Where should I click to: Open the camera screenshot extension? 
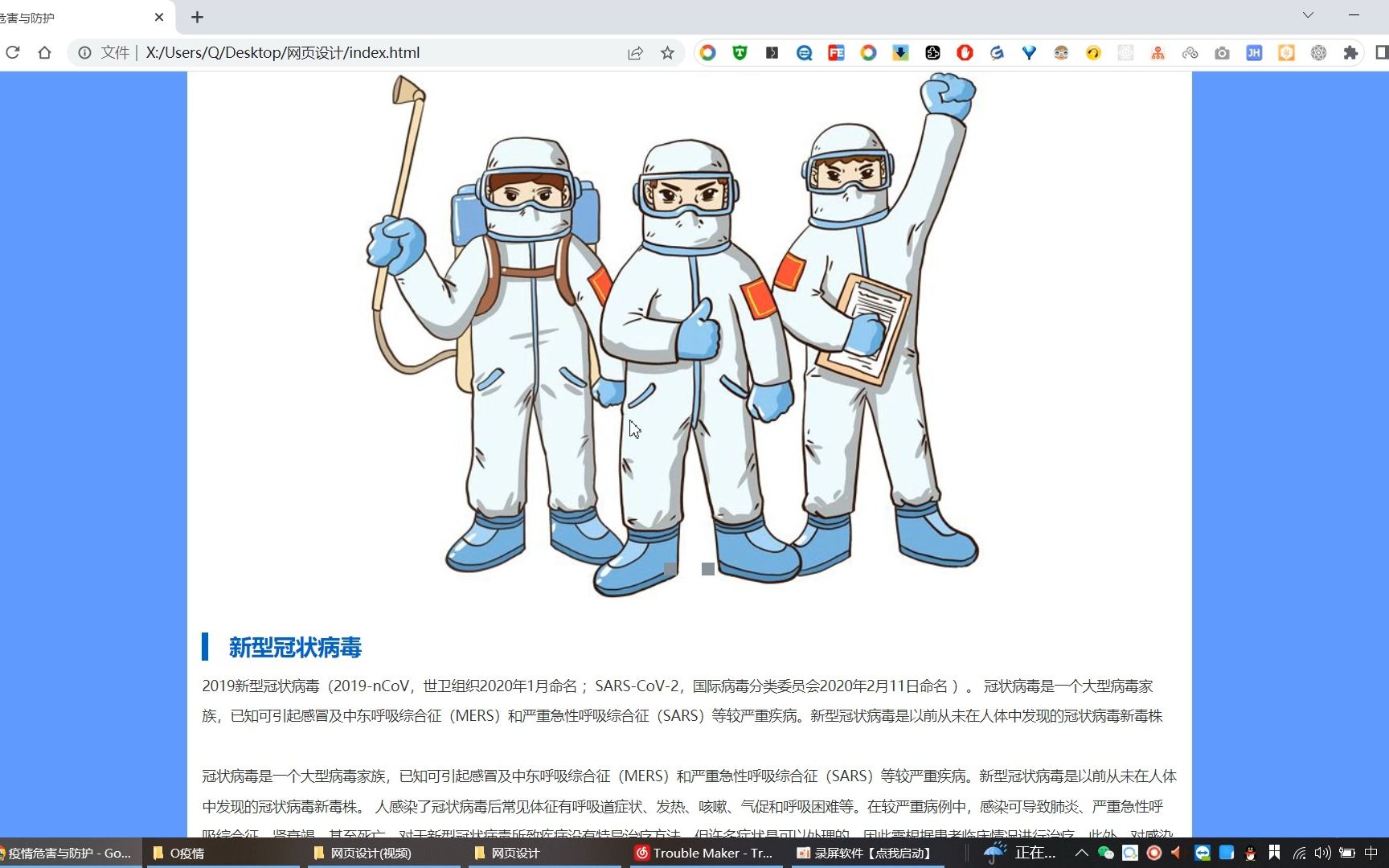(1223, 52)
